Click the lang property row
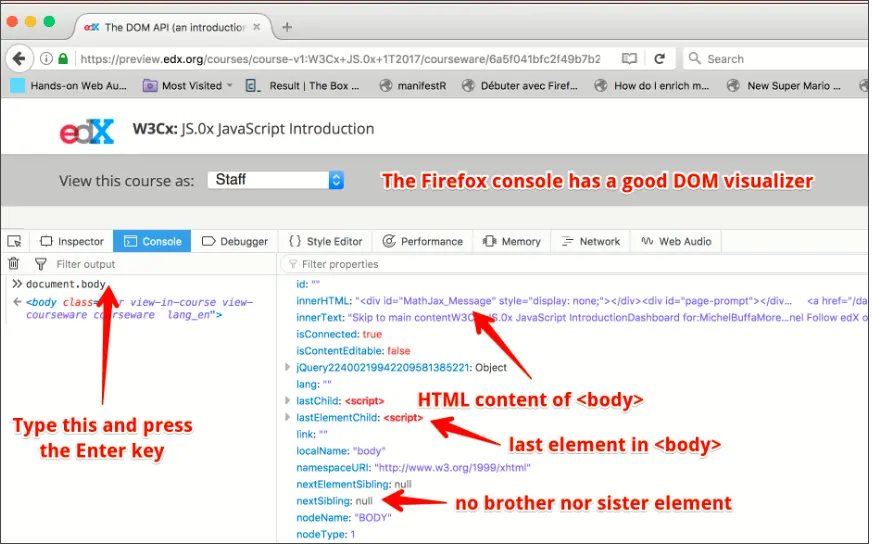The image size is (872, 547). click(x=314, y=384)
